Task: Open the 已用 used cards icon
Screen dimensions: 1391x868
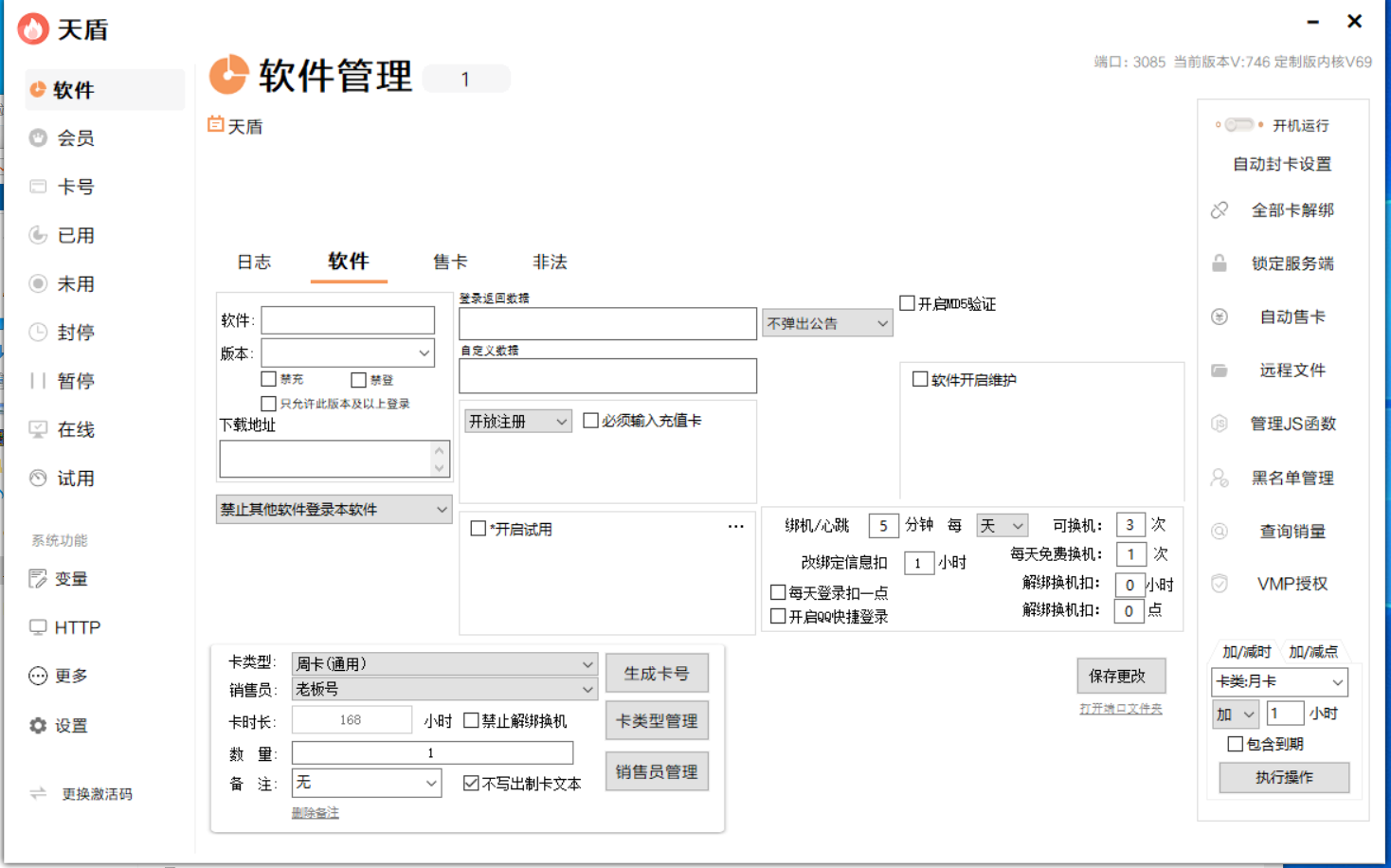Action: (38, 235)
